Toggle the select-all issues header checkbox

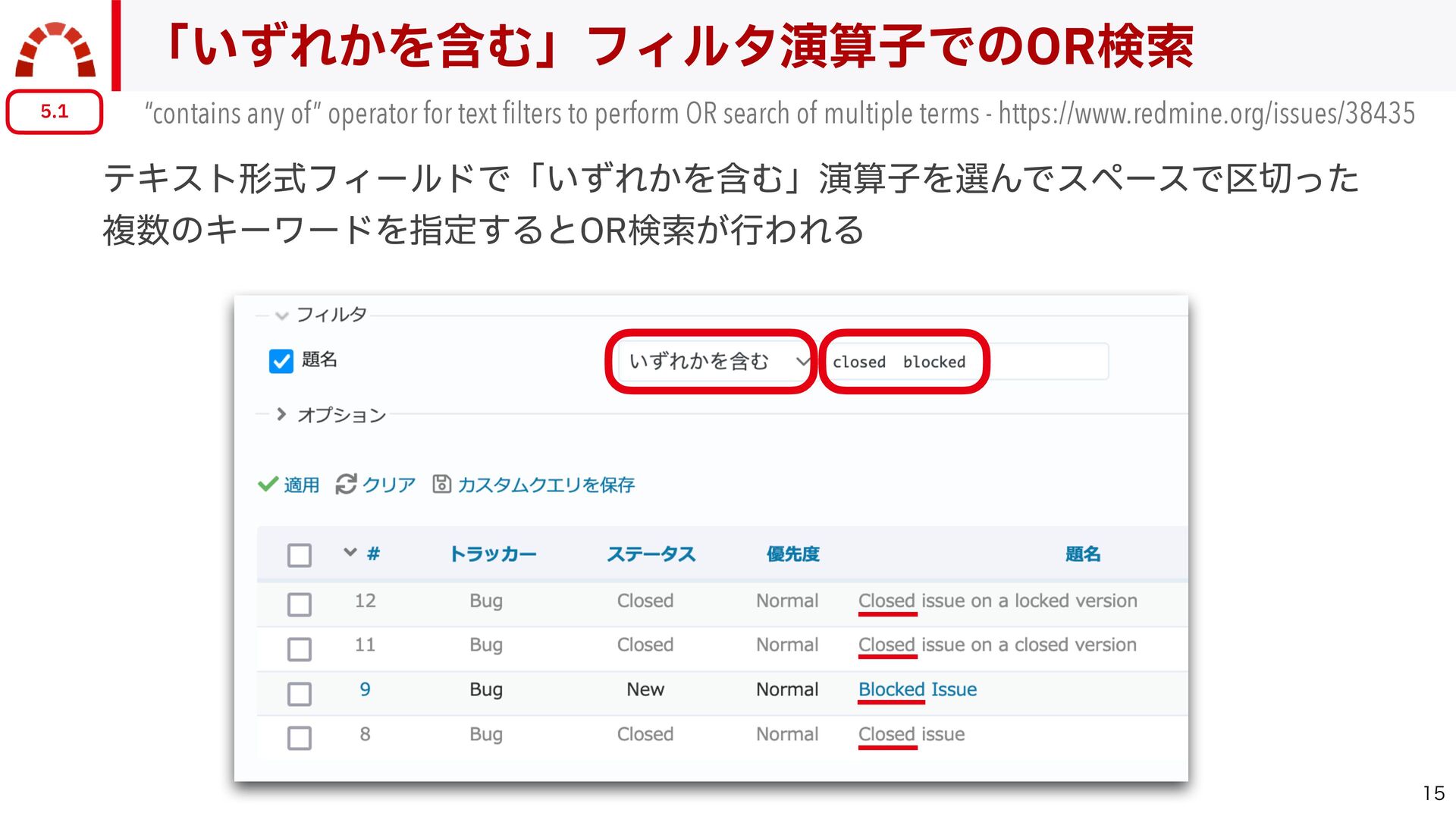(300, 555)
